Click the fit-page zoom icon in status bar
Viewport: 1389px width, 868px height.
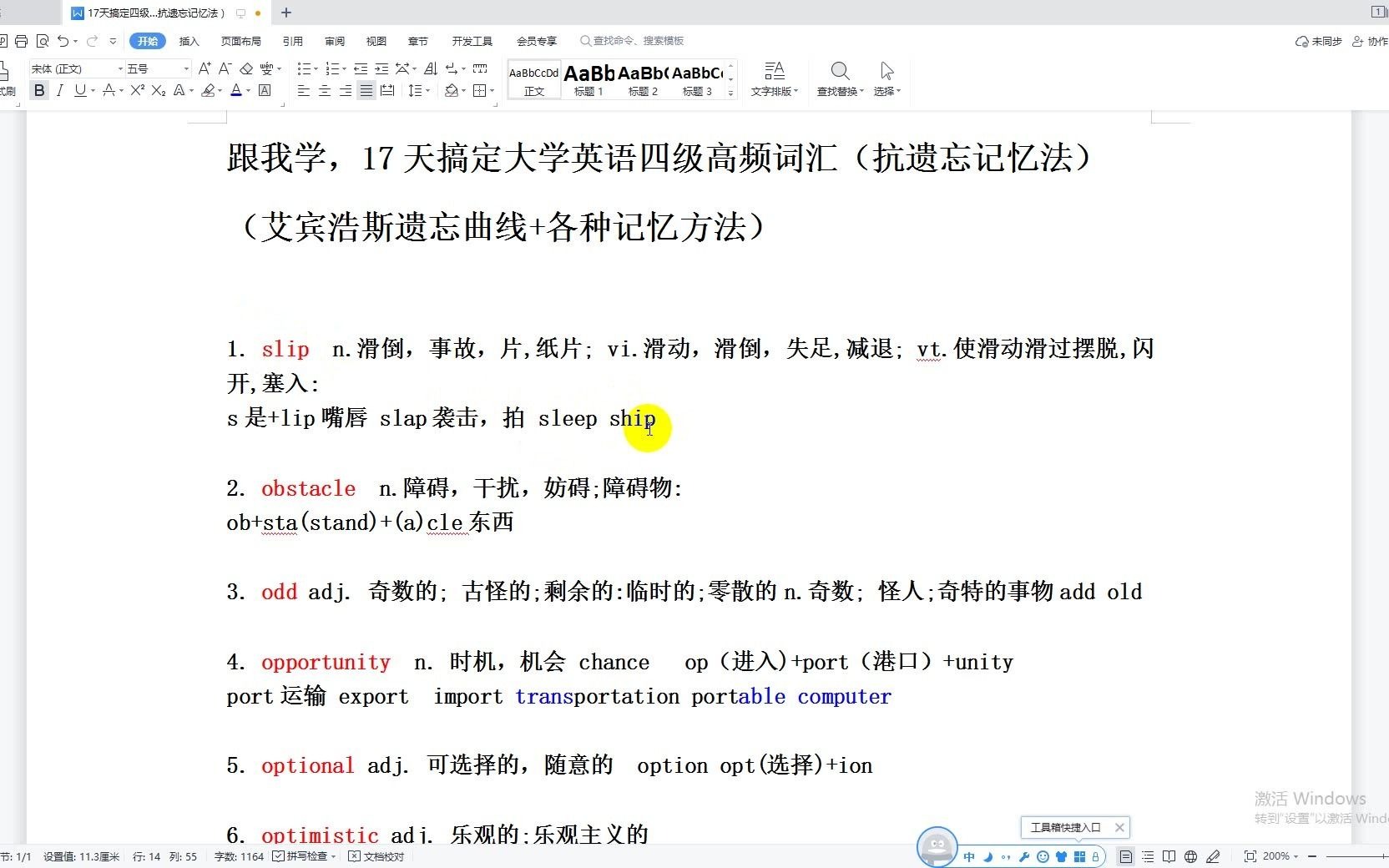[x=1250, y=856]
